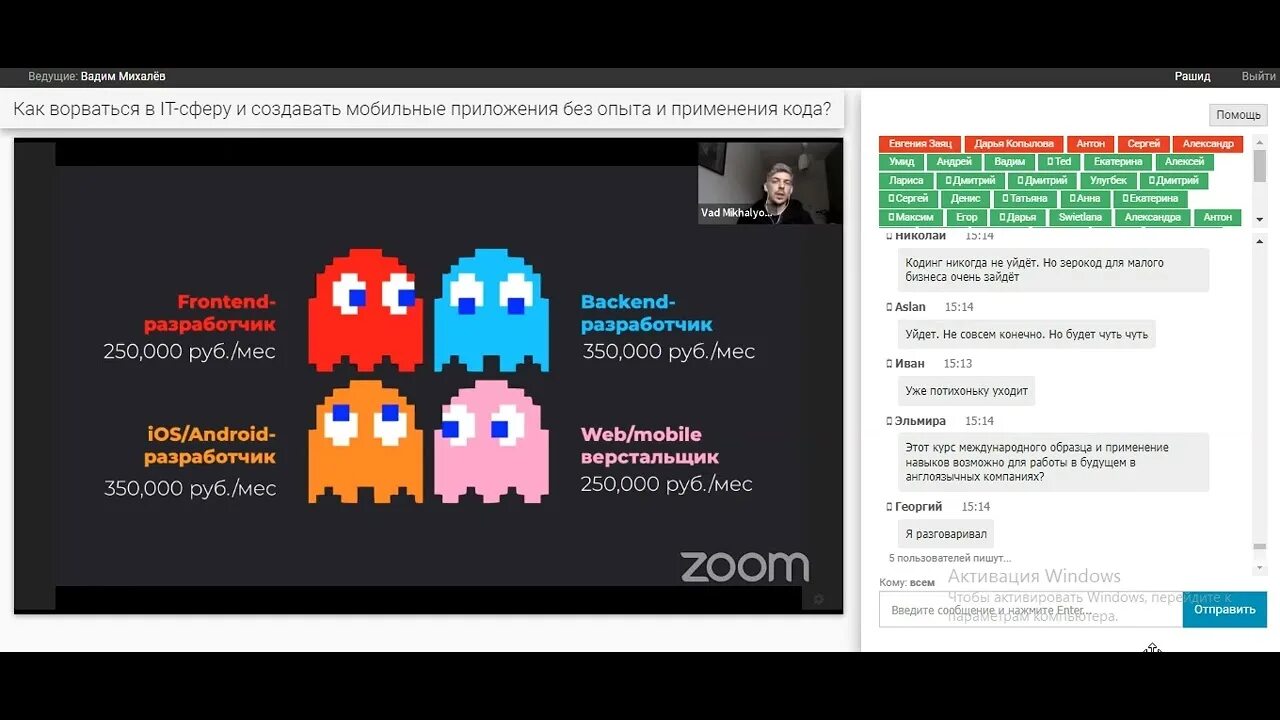Click message 'Уже потихоньку уходит'
The image size is (1280, 720).
[966, 391]
